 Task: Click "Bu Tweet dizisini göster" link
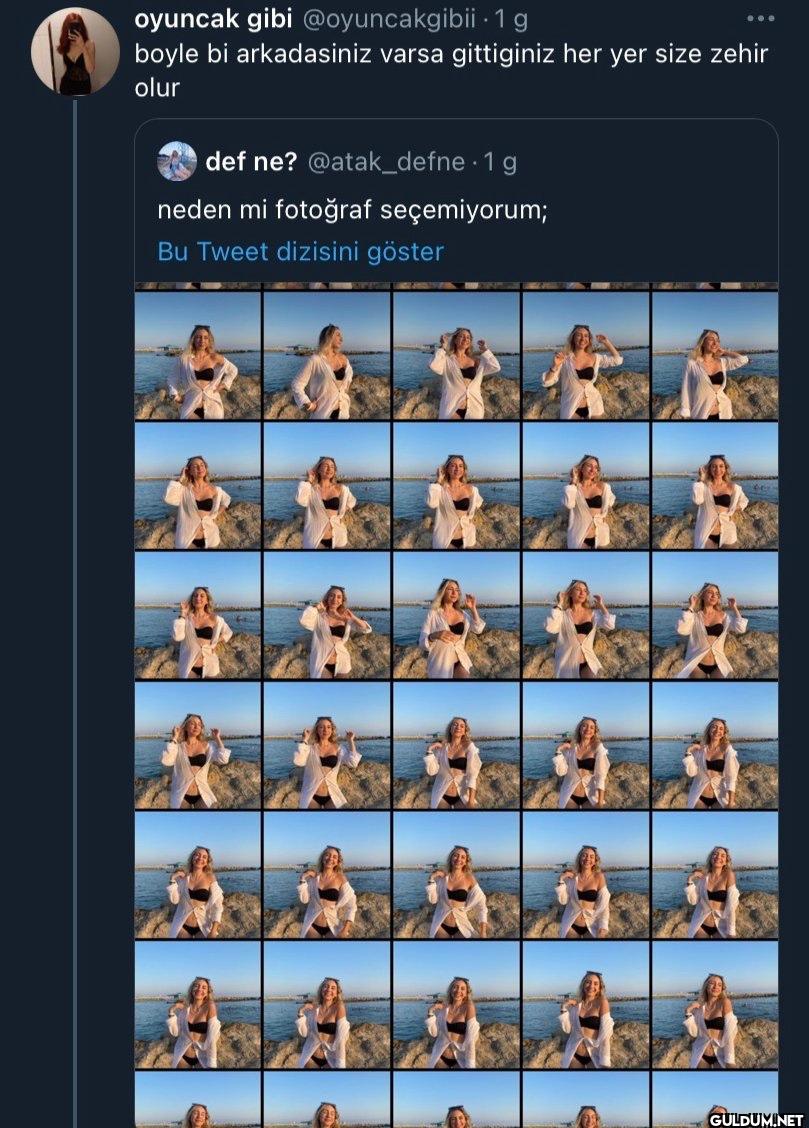click(x=300, y=251)
